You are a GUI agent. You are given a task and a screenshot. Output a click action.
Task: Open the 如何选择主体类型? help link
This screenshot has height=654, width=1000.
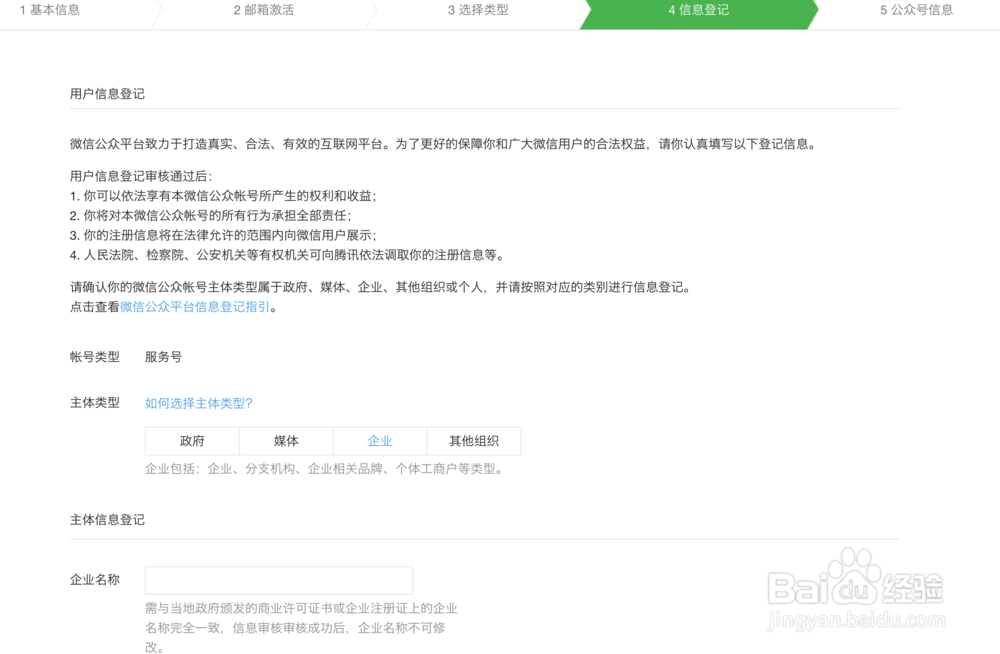click(x=199, y=403)
